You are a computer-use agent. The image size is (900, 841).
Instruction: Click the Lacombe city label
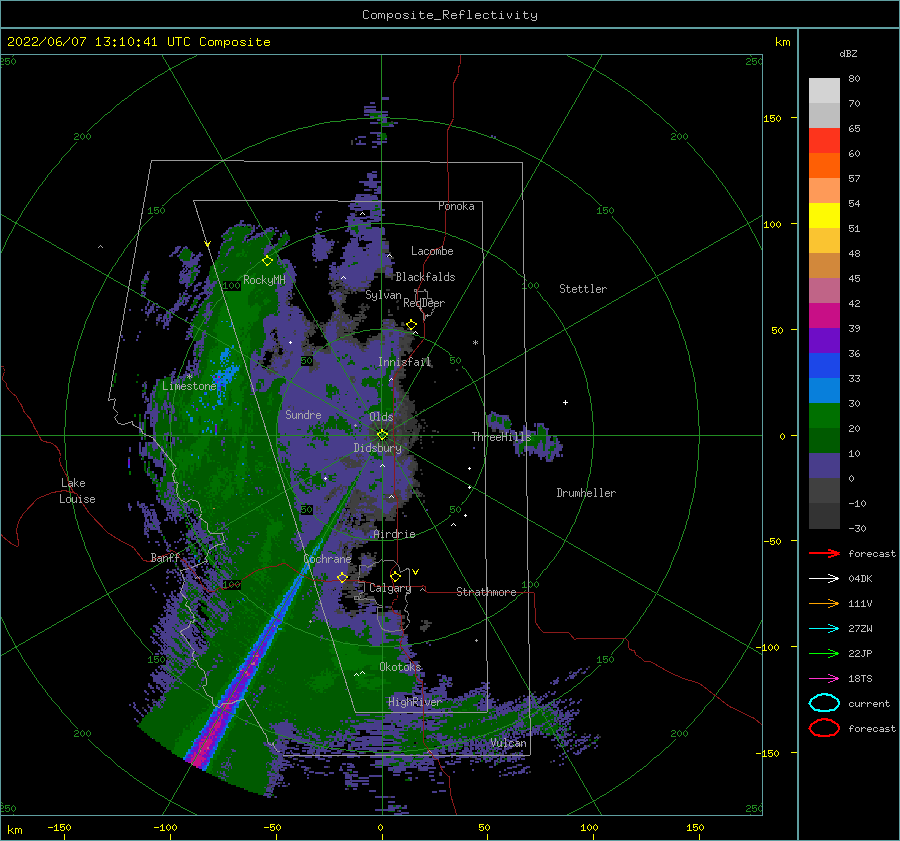tap(432, 251)
